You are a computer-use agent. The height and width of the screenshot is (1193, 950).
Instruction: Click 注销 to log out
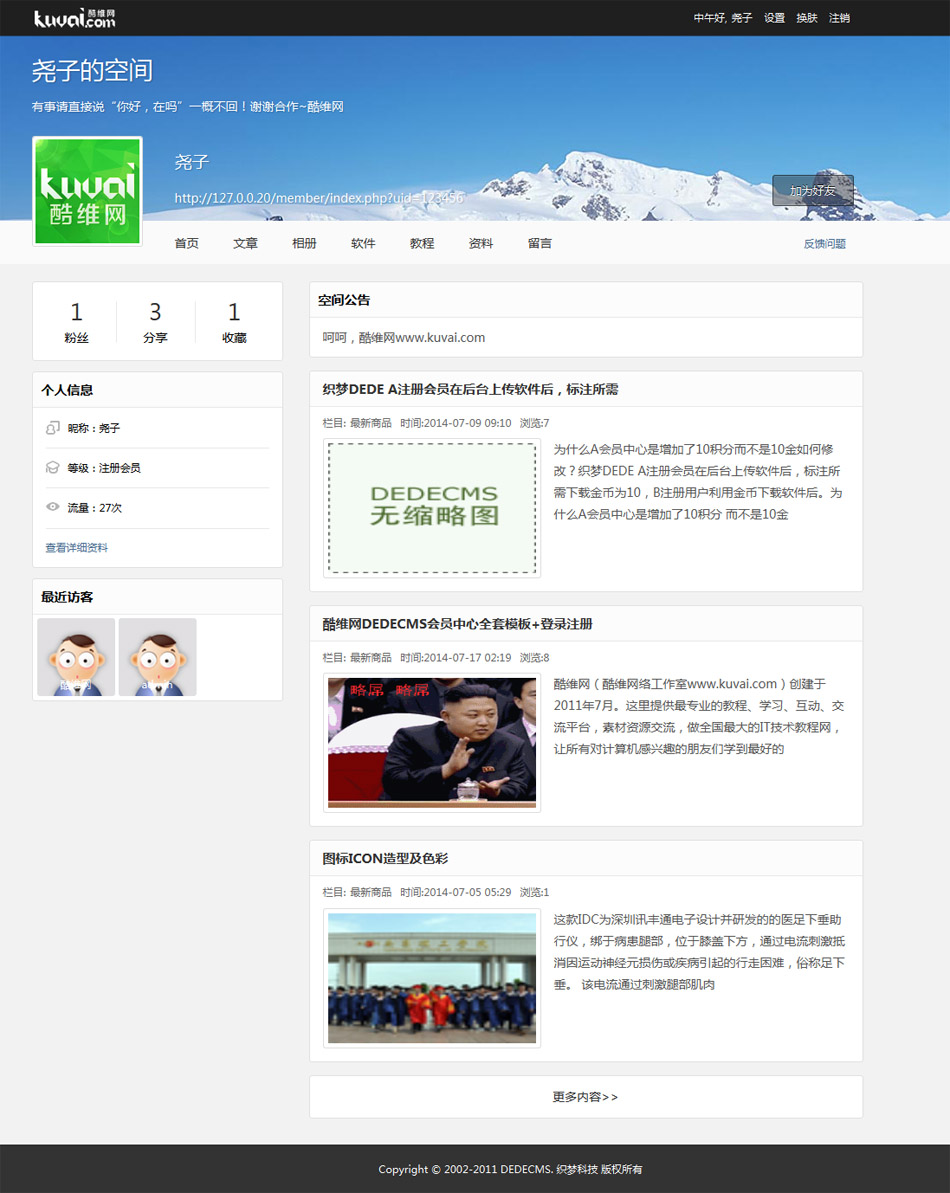(839, 18)
